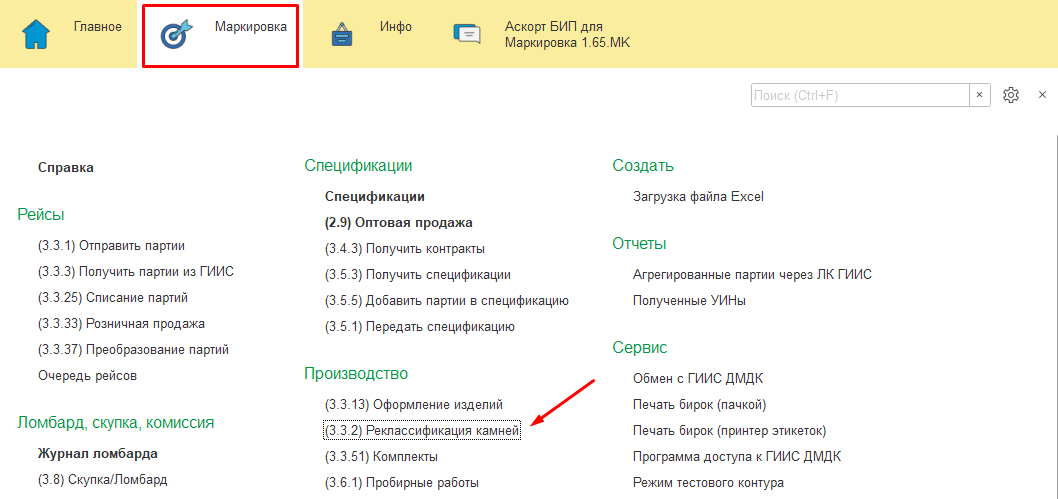Open (3.5.3) Получить спецификации
The width and height of the screenshot is (1058, 499).
point(418,274)
